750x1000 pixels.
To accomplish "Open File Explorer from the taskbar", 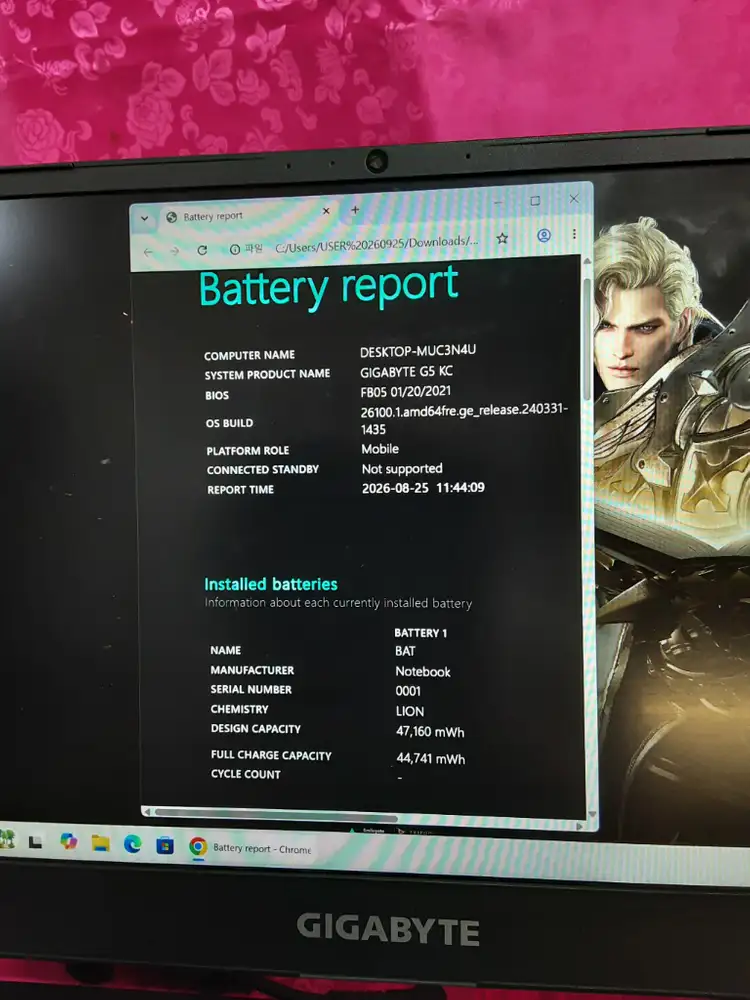I will pos(100,843).
